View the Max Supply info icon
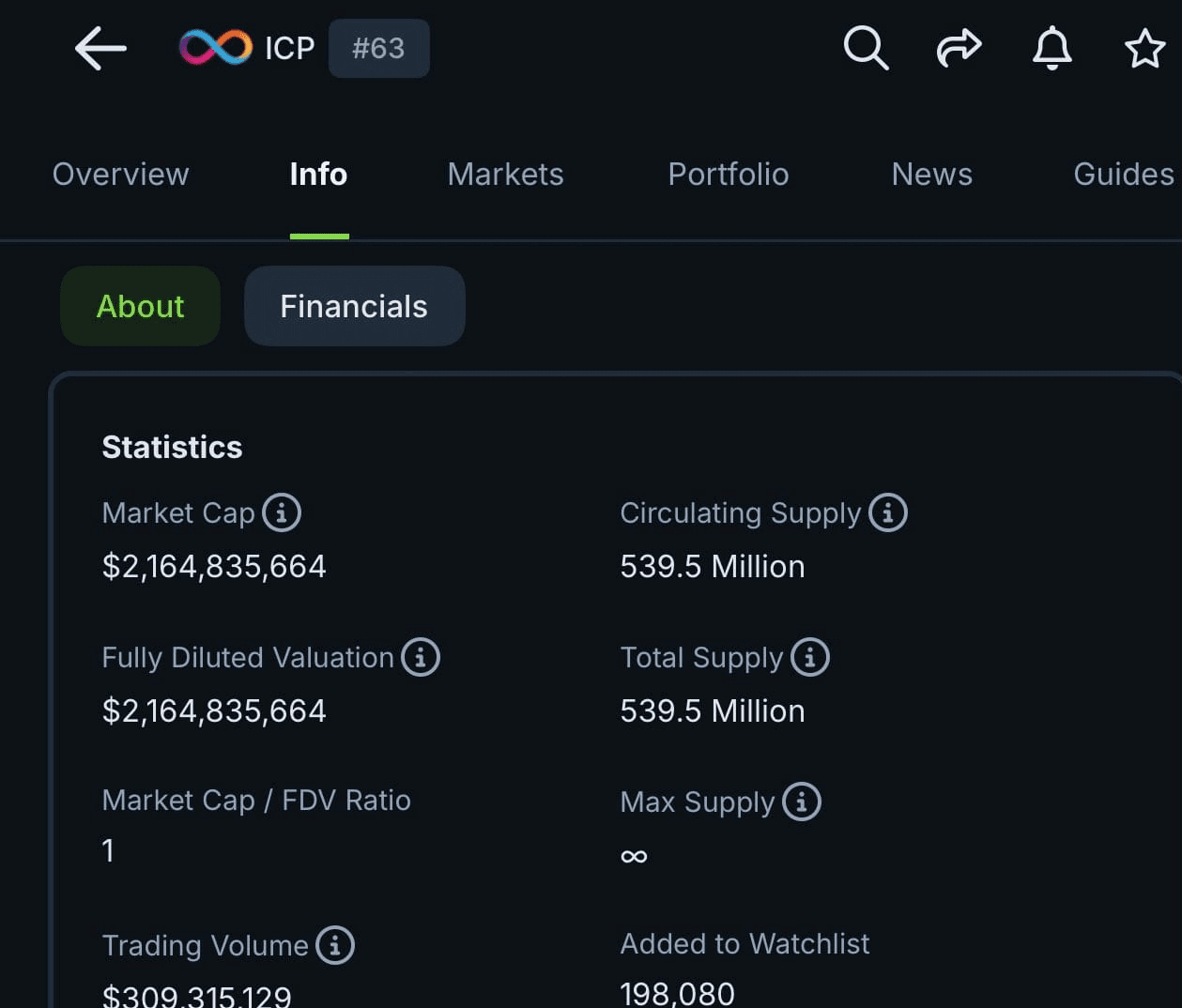The height and width of the screenshot is (1008, 1182). point(802,802)
